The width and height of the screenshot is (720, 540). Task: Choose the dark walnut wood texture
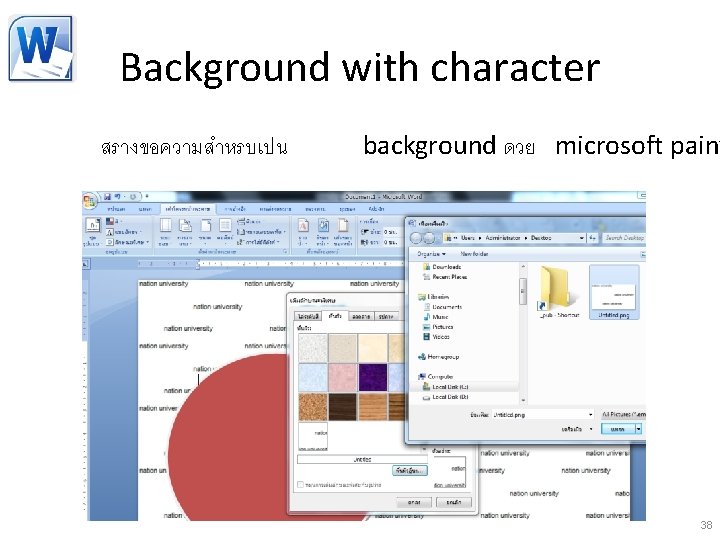click(x=343, y=407)
